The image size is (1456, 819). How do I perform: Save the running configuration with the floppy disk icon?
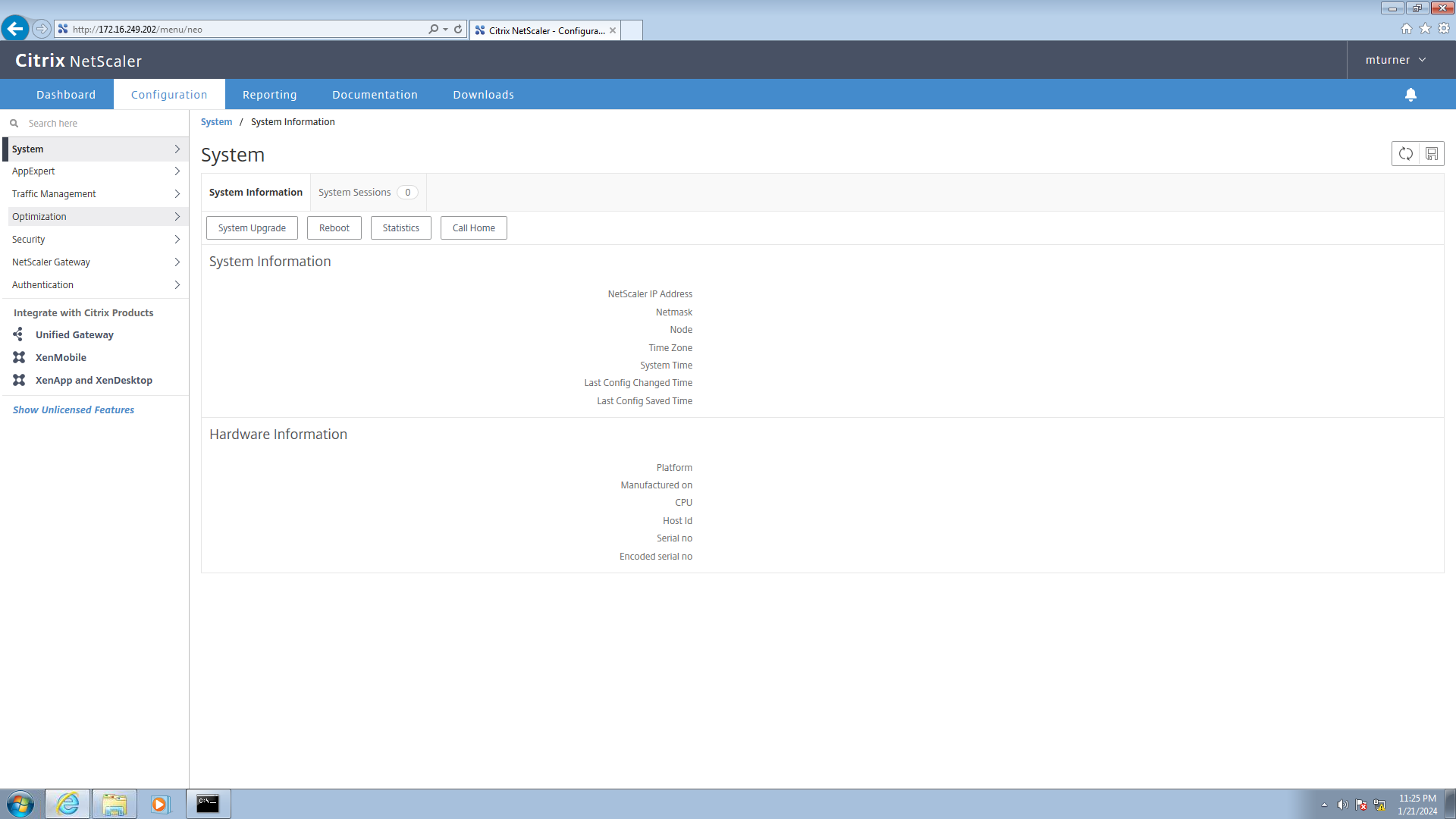click(1431, 153)
